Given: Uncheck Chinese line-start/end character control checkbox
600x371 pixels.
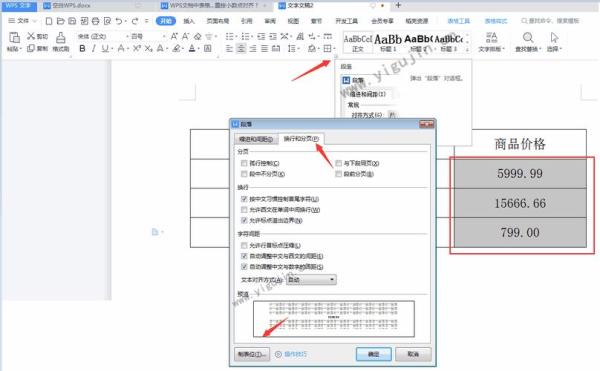Looking at the screenshot, I should point(244,199).
